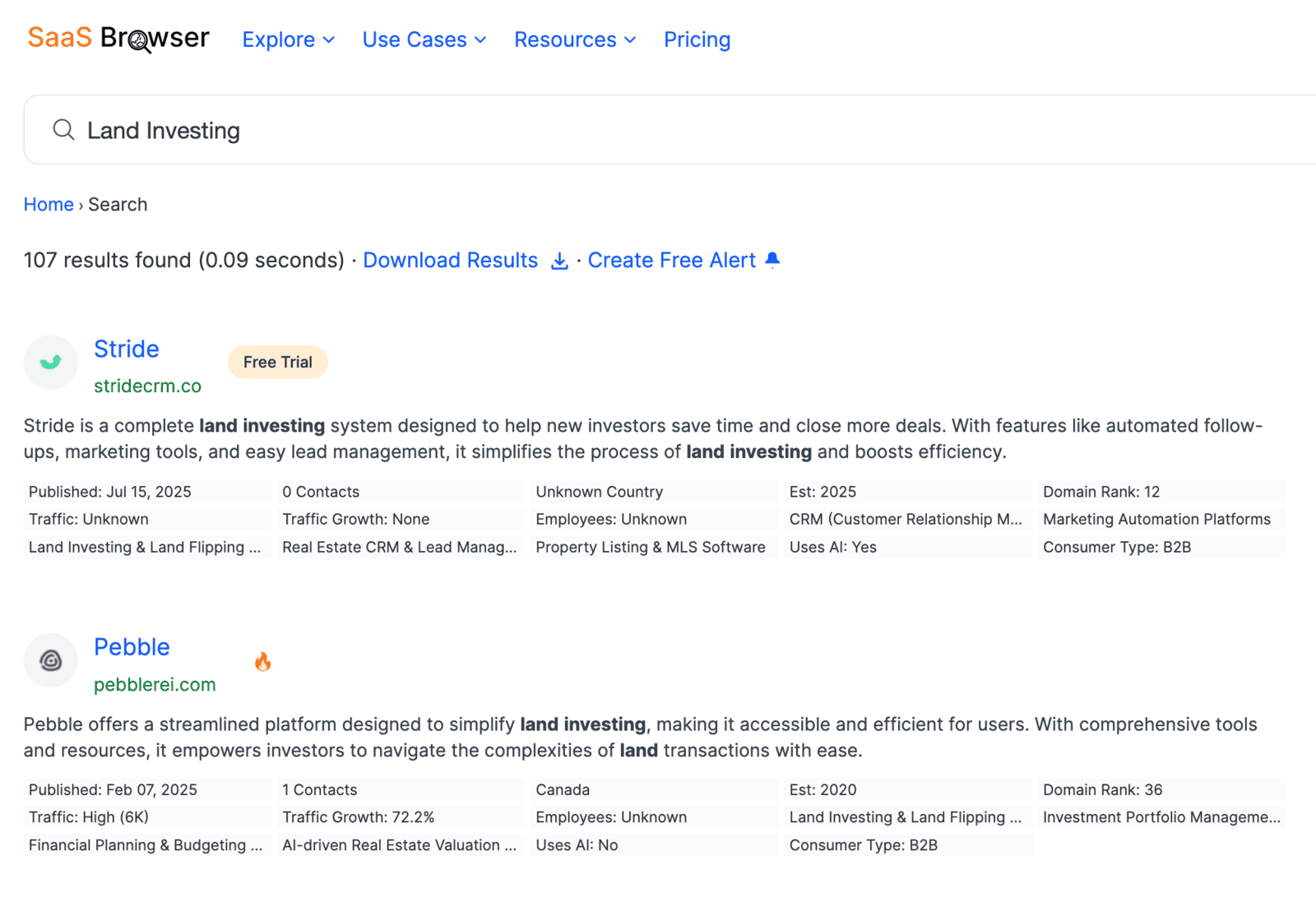Viewport: 1316px width, 907px height.
Task: Click the Pebble spiral logo thumbnail
Action: click(51, 660)
